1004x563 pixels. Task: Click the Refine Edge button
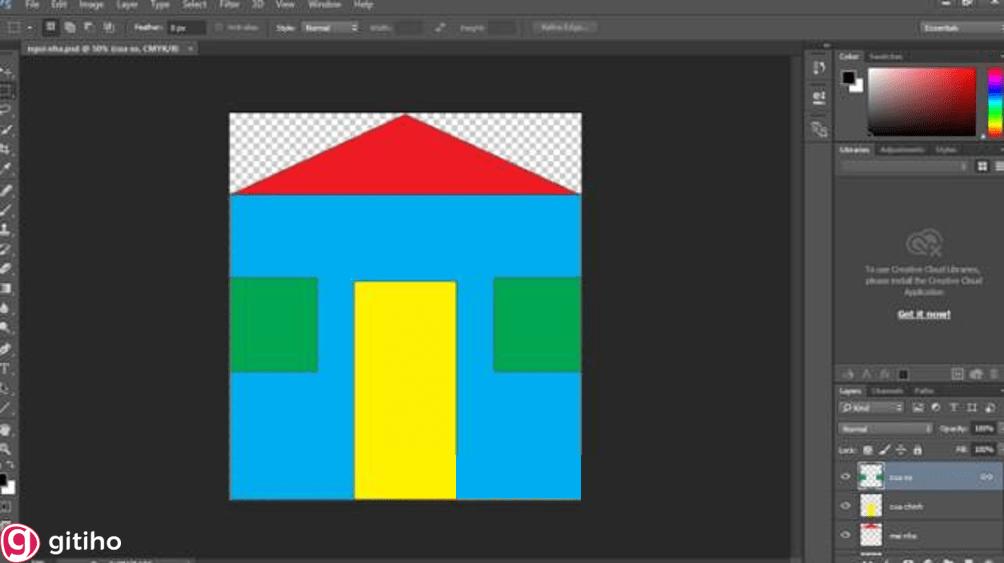tap(565, 28)
